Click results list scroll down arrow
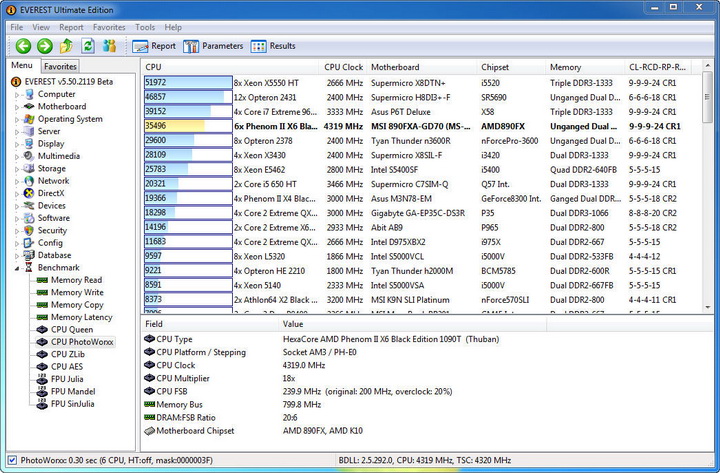 (x=708, y=307)
